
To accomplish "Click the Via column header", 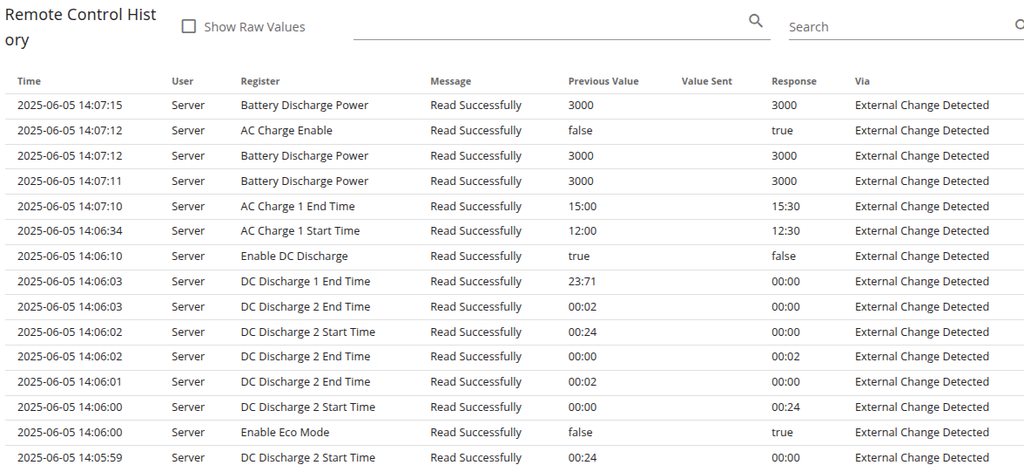I will pos(862,81).
